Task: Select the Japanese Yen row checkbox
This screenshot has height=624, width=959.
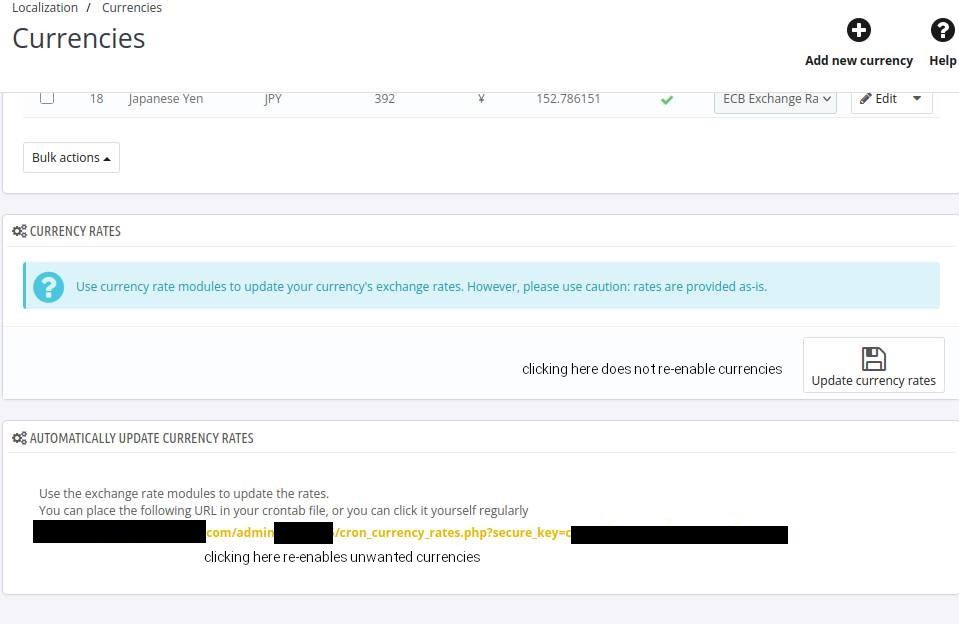Action: coord(47,98)
